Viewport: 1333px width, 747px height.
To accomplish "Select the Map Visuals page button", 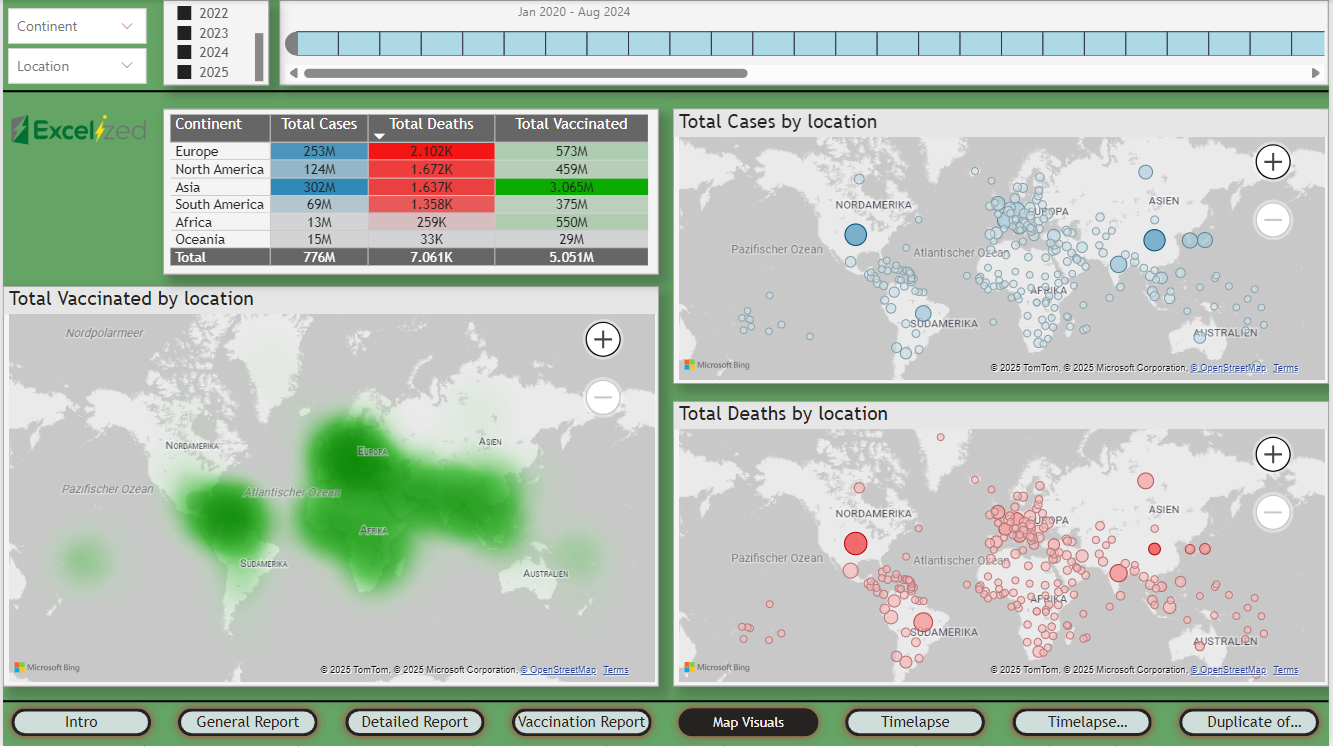I will pyautogui.click(x=748, y=722).
